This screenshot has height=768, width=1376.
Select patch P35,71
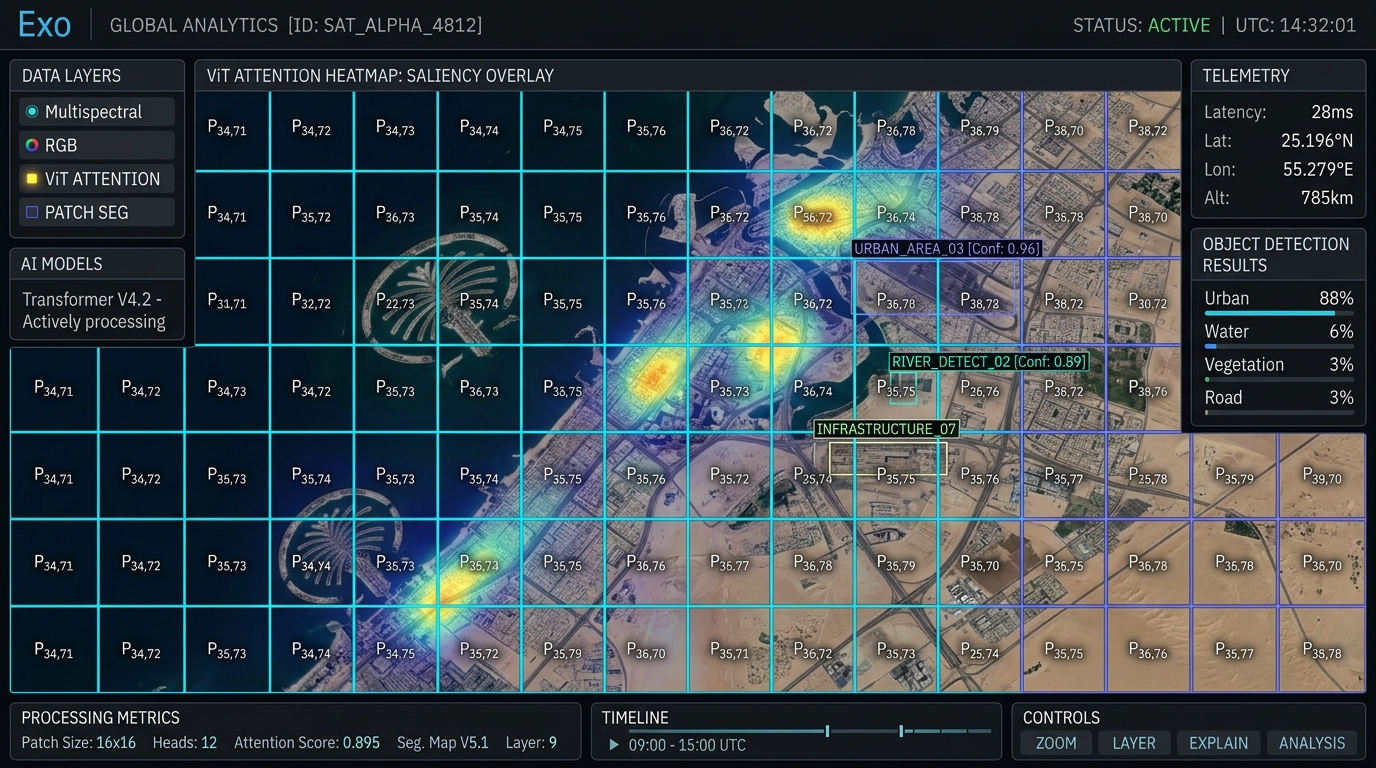click(x=729, y=651)
